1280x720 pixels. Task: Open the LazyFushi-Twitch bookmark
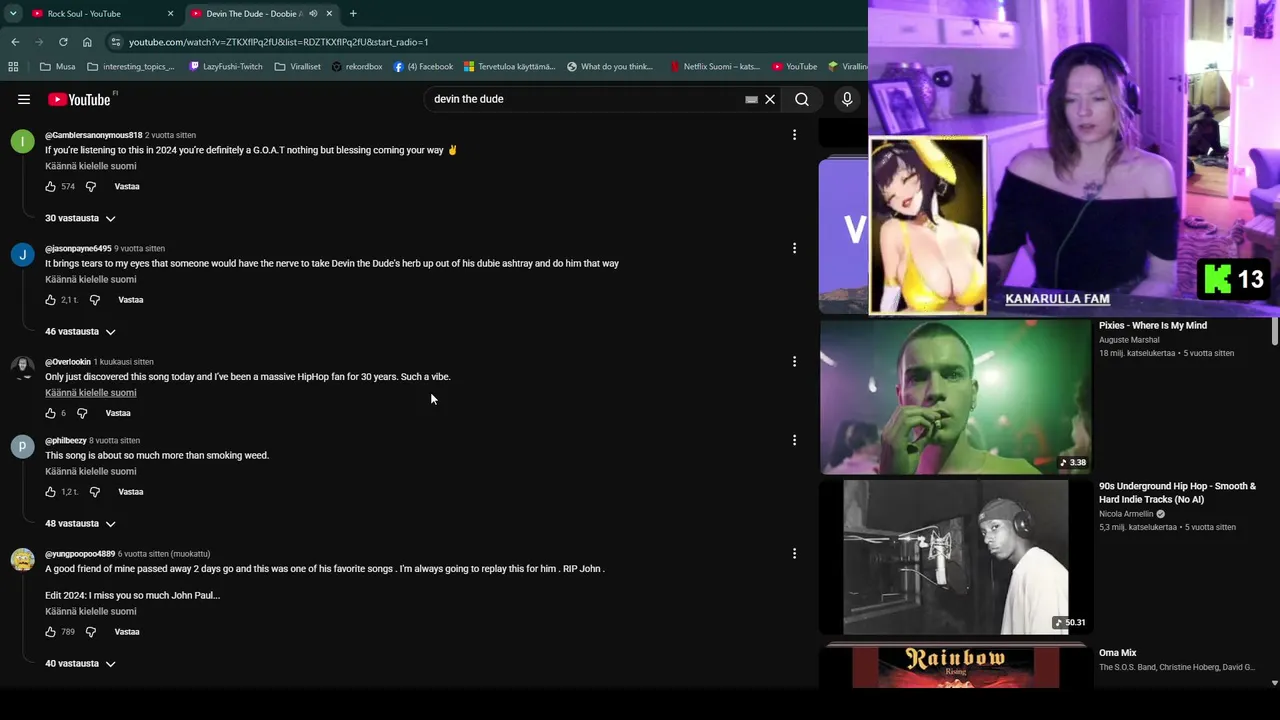(x=225, y=67)
